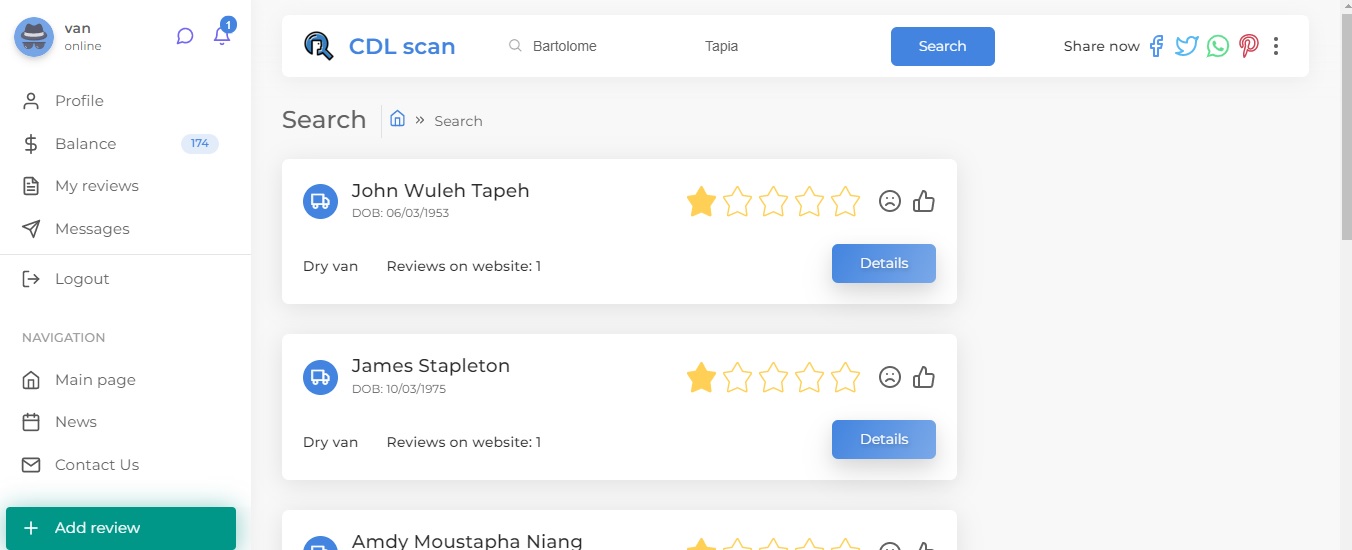Click the green Add review button
This screenshot has width=1352, height=550.
pyautogui.click(x=121, y=528)
